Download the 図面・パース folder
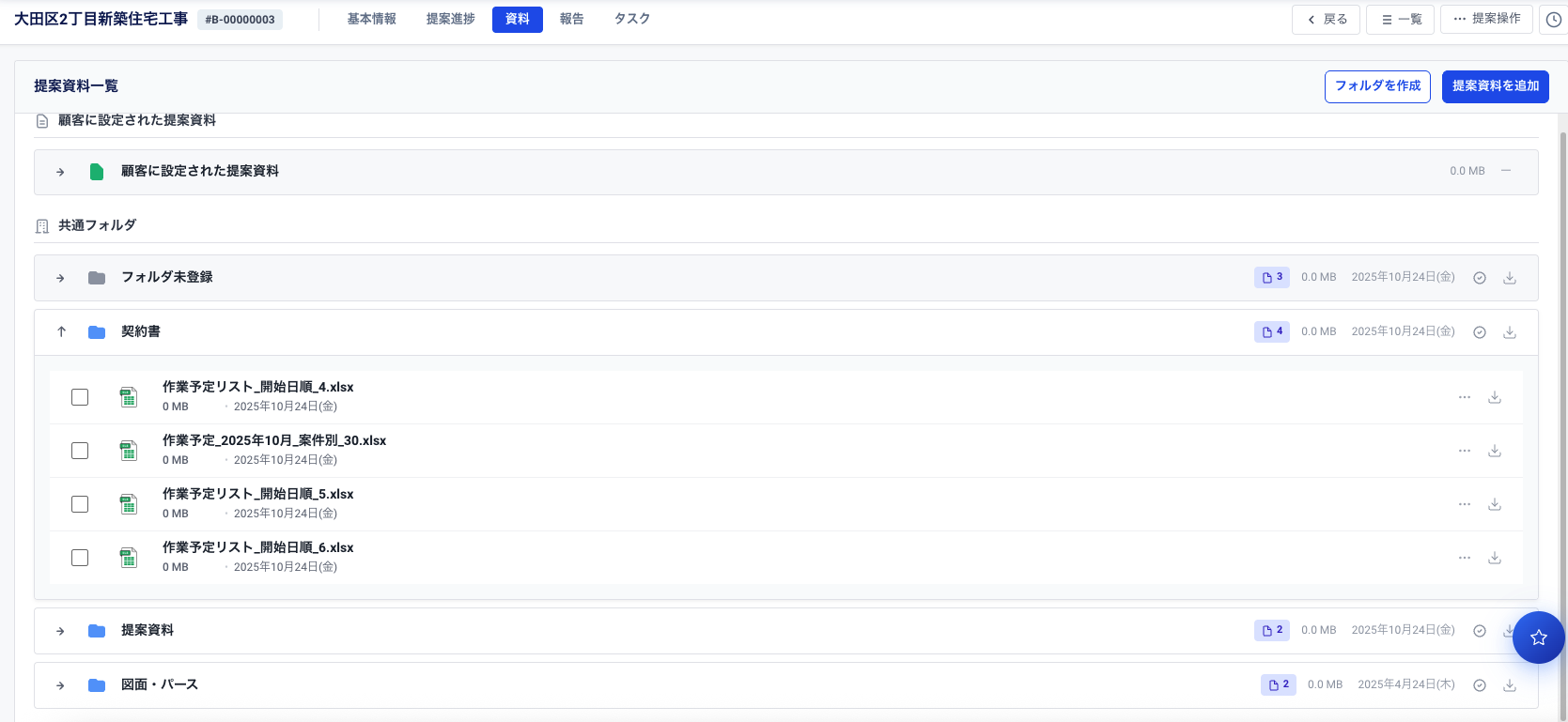The width and height of the screenshot is (1568, 722). [1510, 685]
